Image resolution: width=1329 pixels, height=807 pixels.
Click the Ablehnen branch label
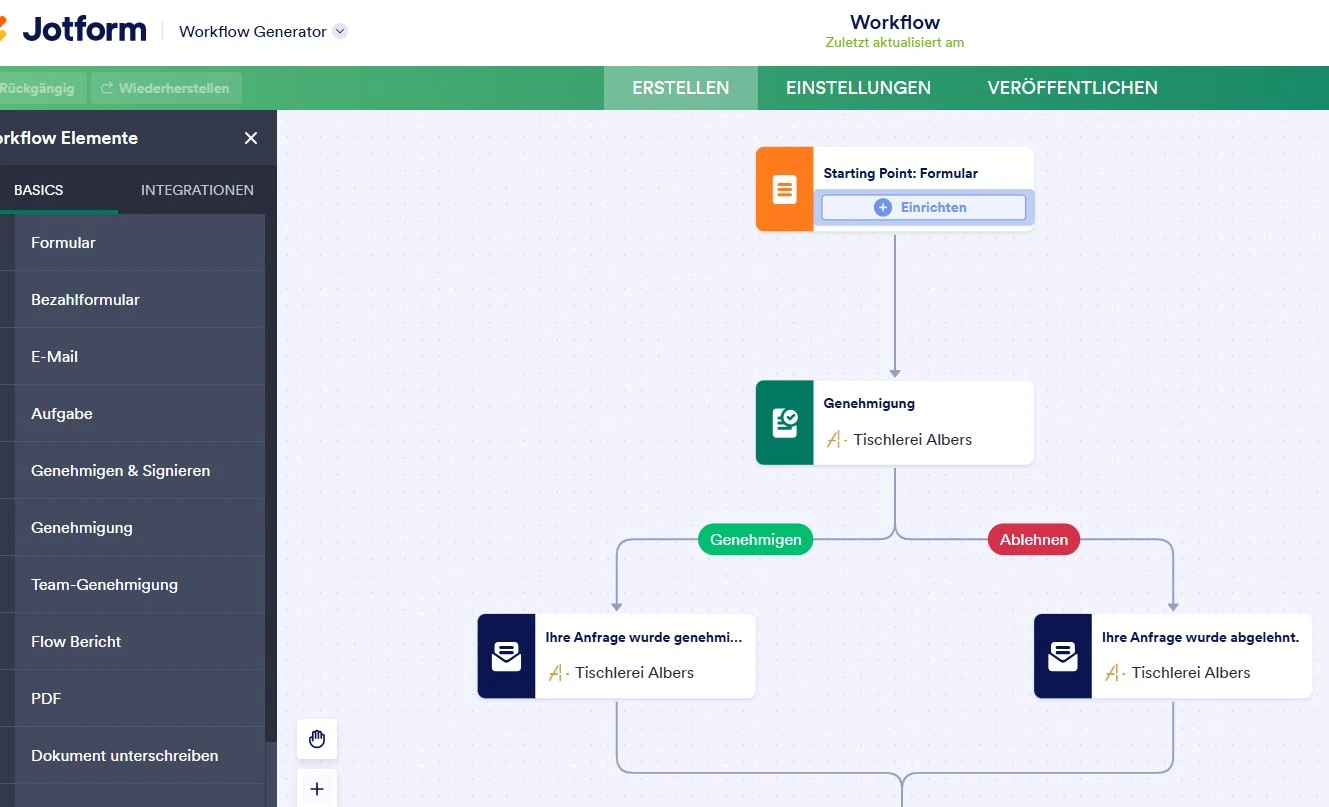(1034, 539)
